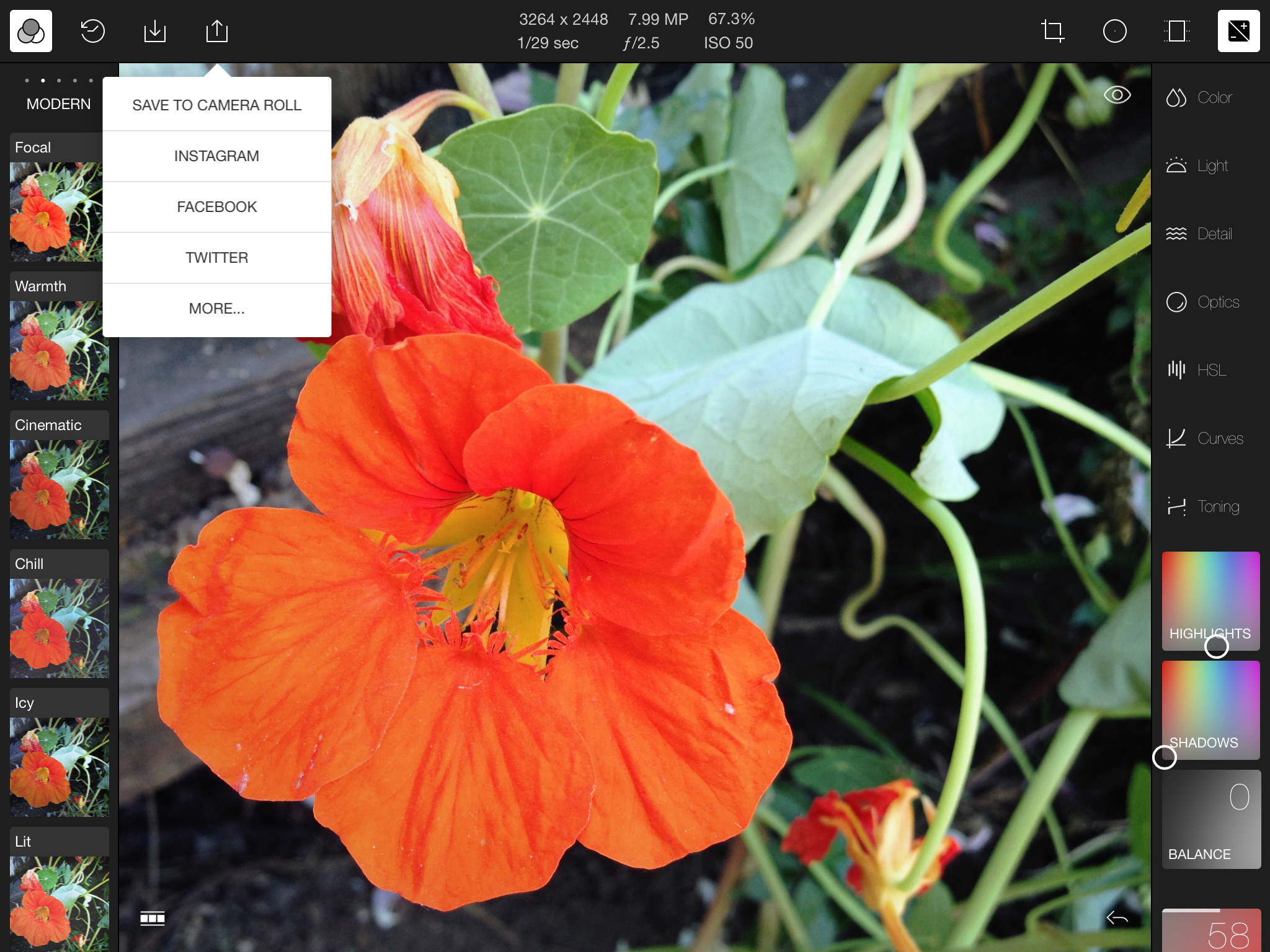The height and width of the screenshot is (952, 1270).
Task: Tap the 3264 x 2448 dimension text
Action: [563, 19]
